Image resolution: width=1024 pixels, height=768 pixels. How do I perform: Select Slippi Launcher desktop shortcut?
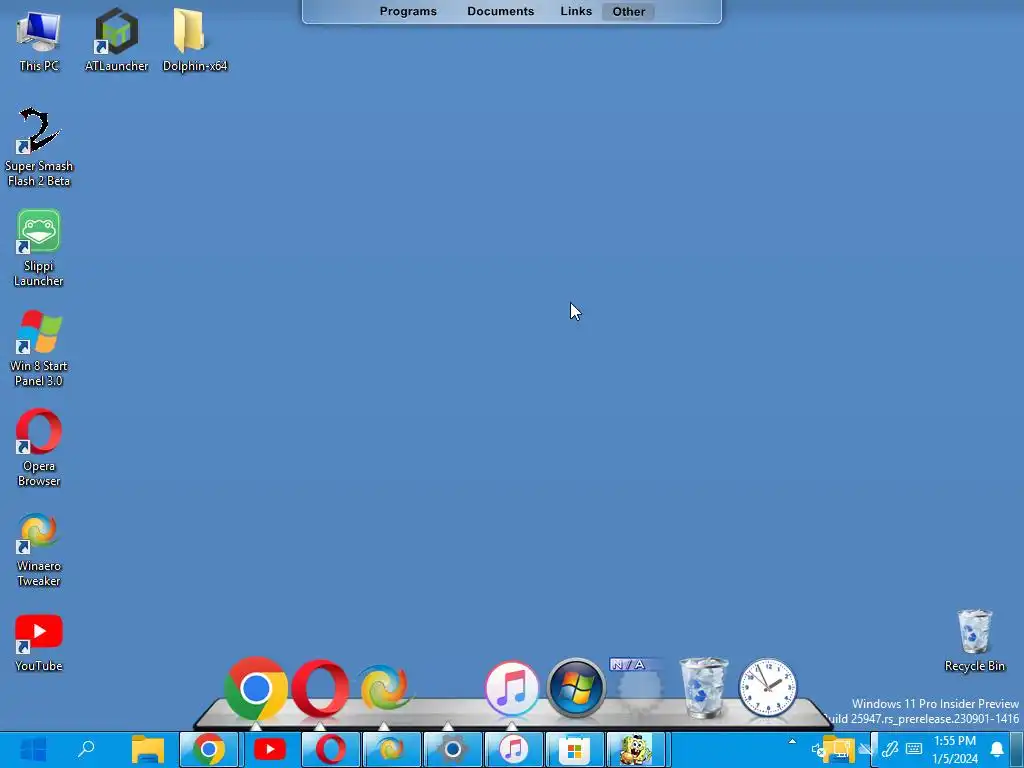[39, 248]
